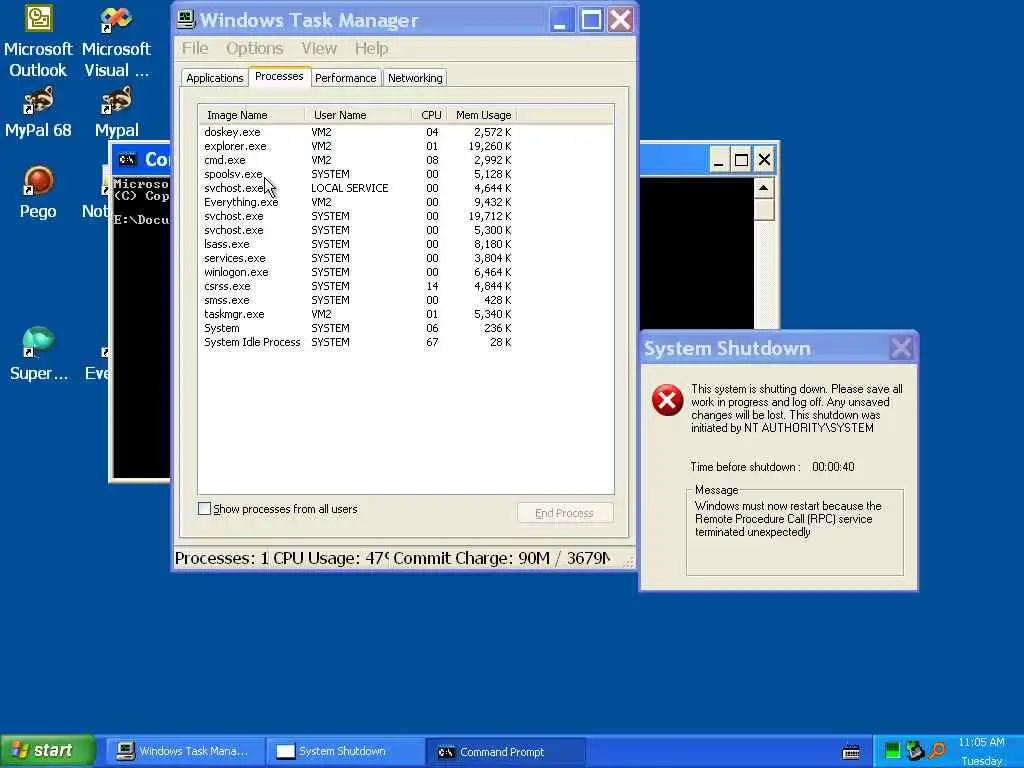
Task: Select the spoolsv.exe process row
Action: tap(358, 174)
